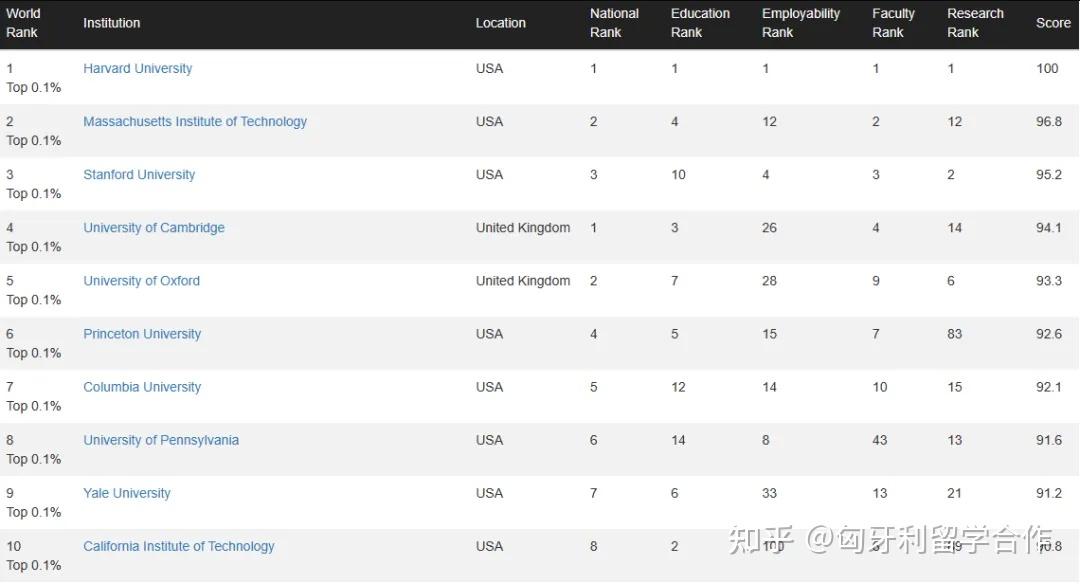Sort by Faculty Rank header
The width and height of the screenshot is (1080, 584).
pos(893,23)
